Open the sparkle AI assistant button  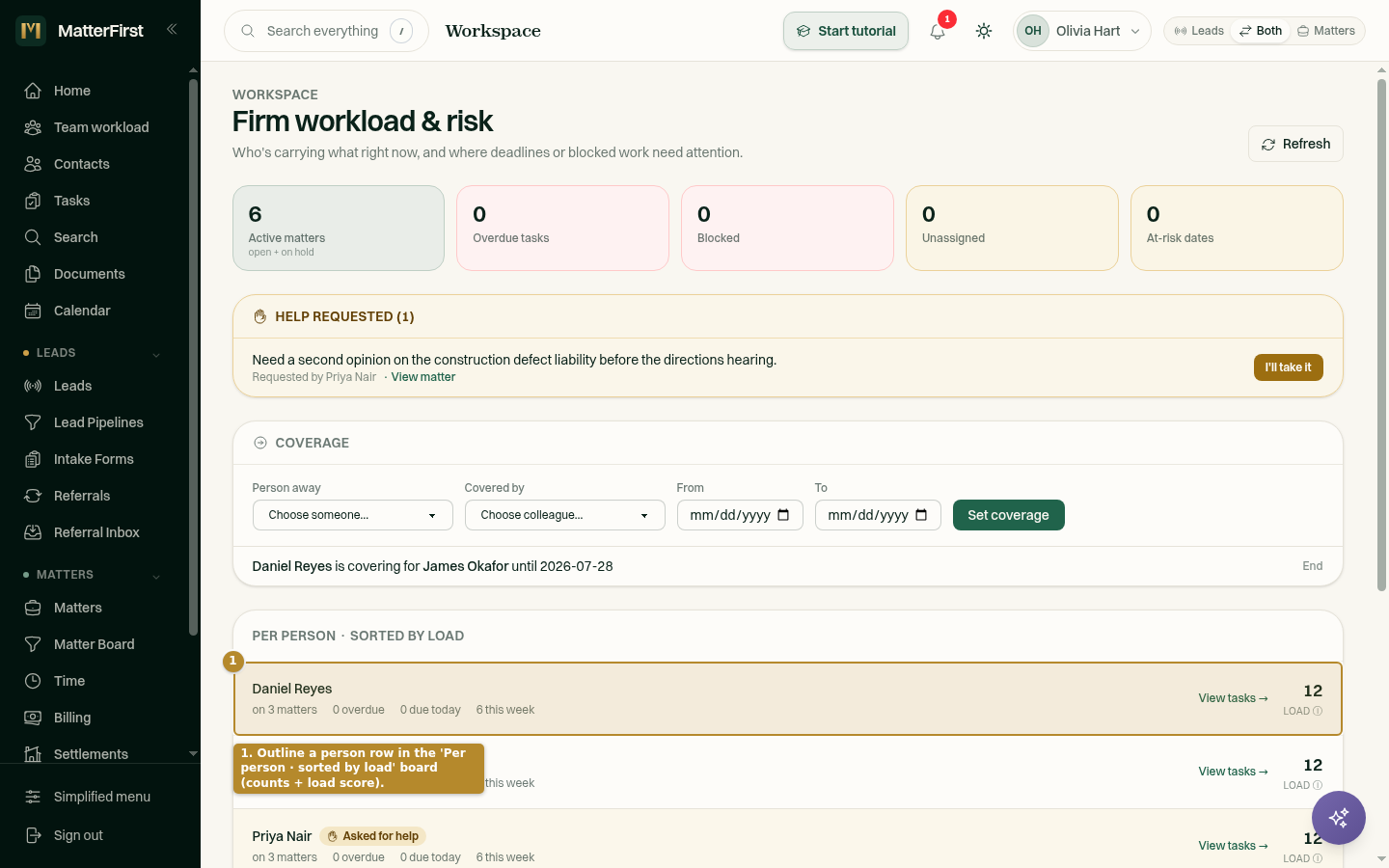pos(1339,818)
